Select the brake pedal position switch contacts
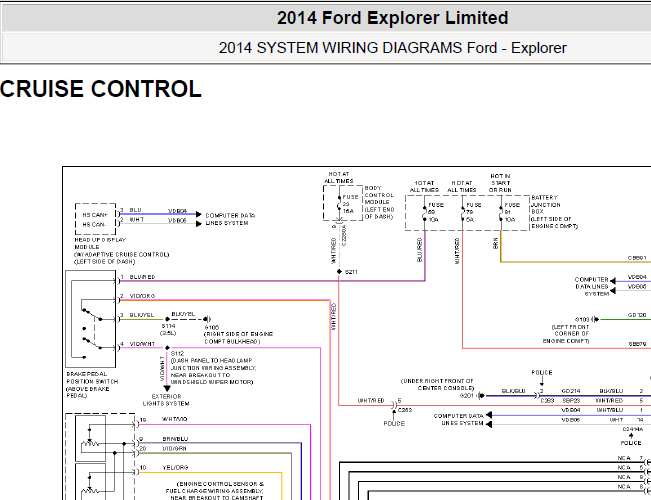Screen dimensions: 651x500 (x=92, y=328)
